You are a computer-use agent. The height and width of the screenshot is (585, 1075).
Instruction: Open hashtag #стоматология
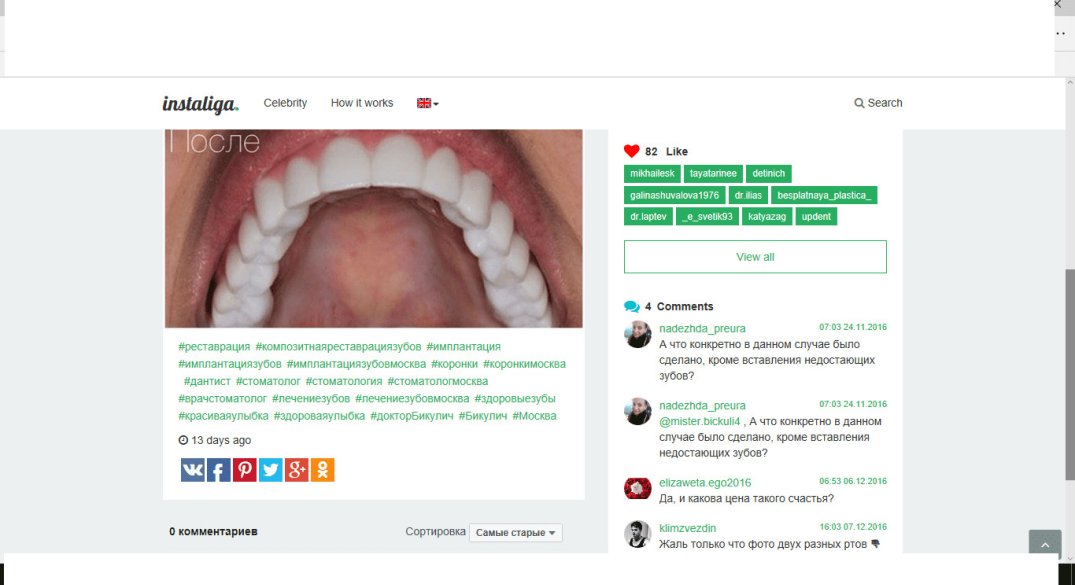click(343, 381)
